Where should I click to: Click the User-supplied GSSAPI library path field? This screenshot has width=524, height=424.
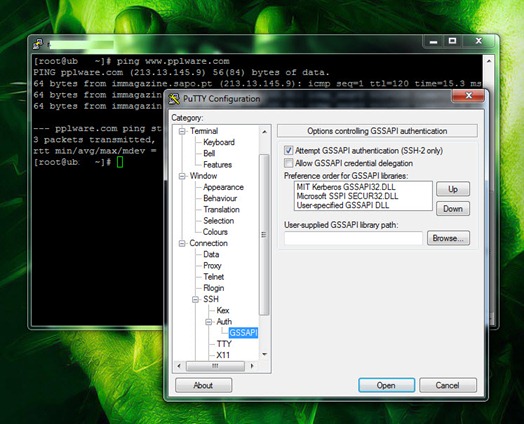[353, 238]
